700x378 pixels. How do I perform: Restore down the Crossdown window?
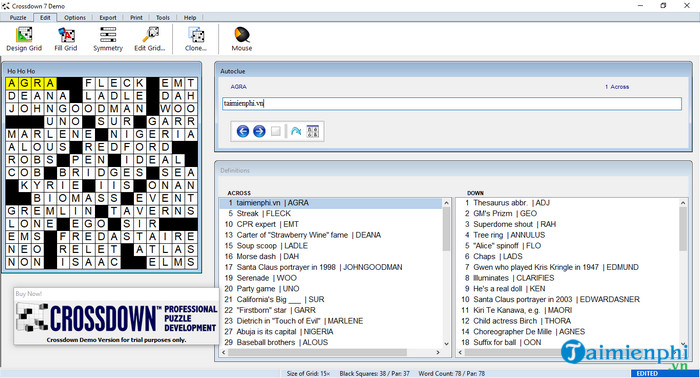pos(663,5)
